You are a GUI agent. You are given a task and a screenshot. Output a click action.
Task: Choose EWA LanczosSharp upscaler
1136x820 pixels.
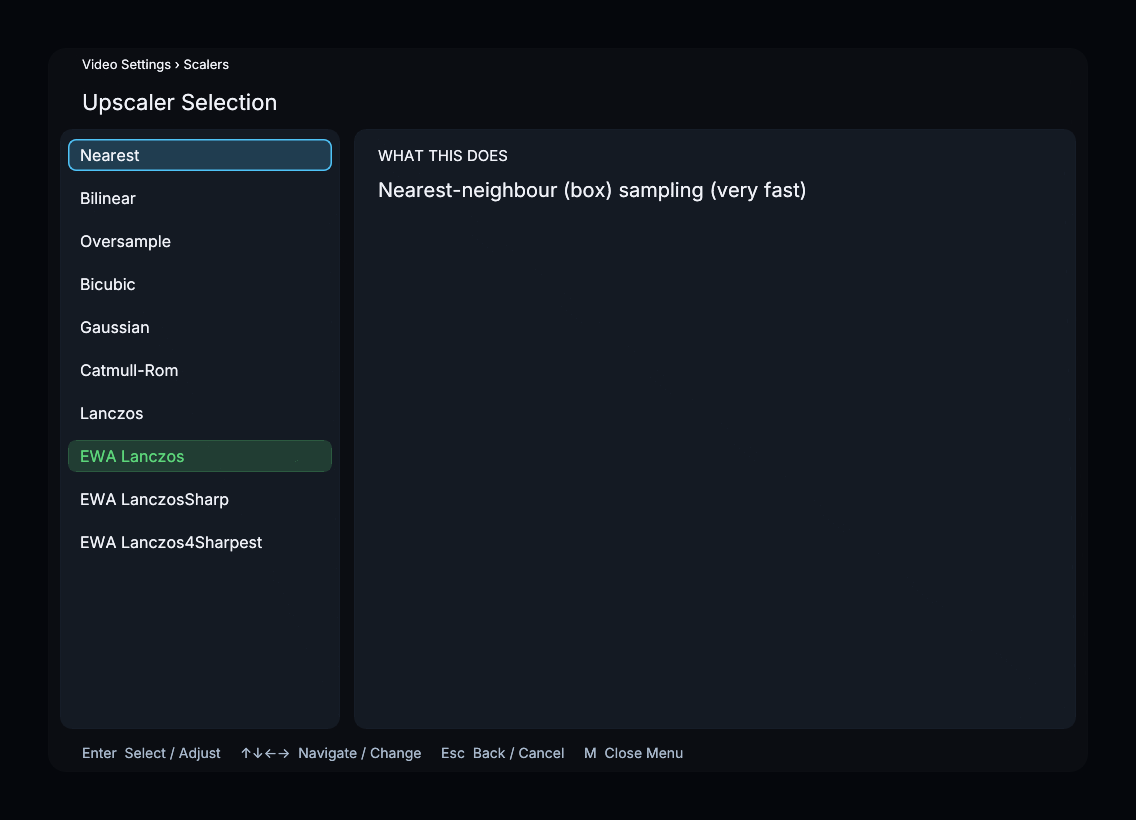pyautogui.click(x=200, y=499)
